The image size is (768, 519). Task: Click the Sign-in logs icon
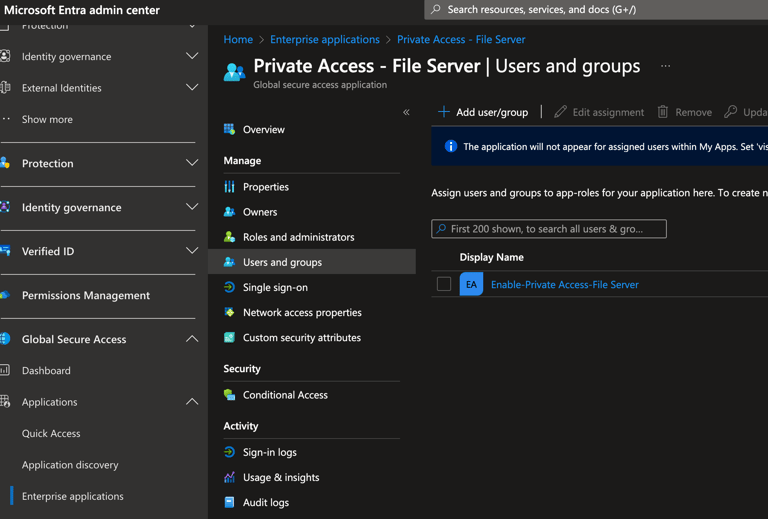click(229, 452)
